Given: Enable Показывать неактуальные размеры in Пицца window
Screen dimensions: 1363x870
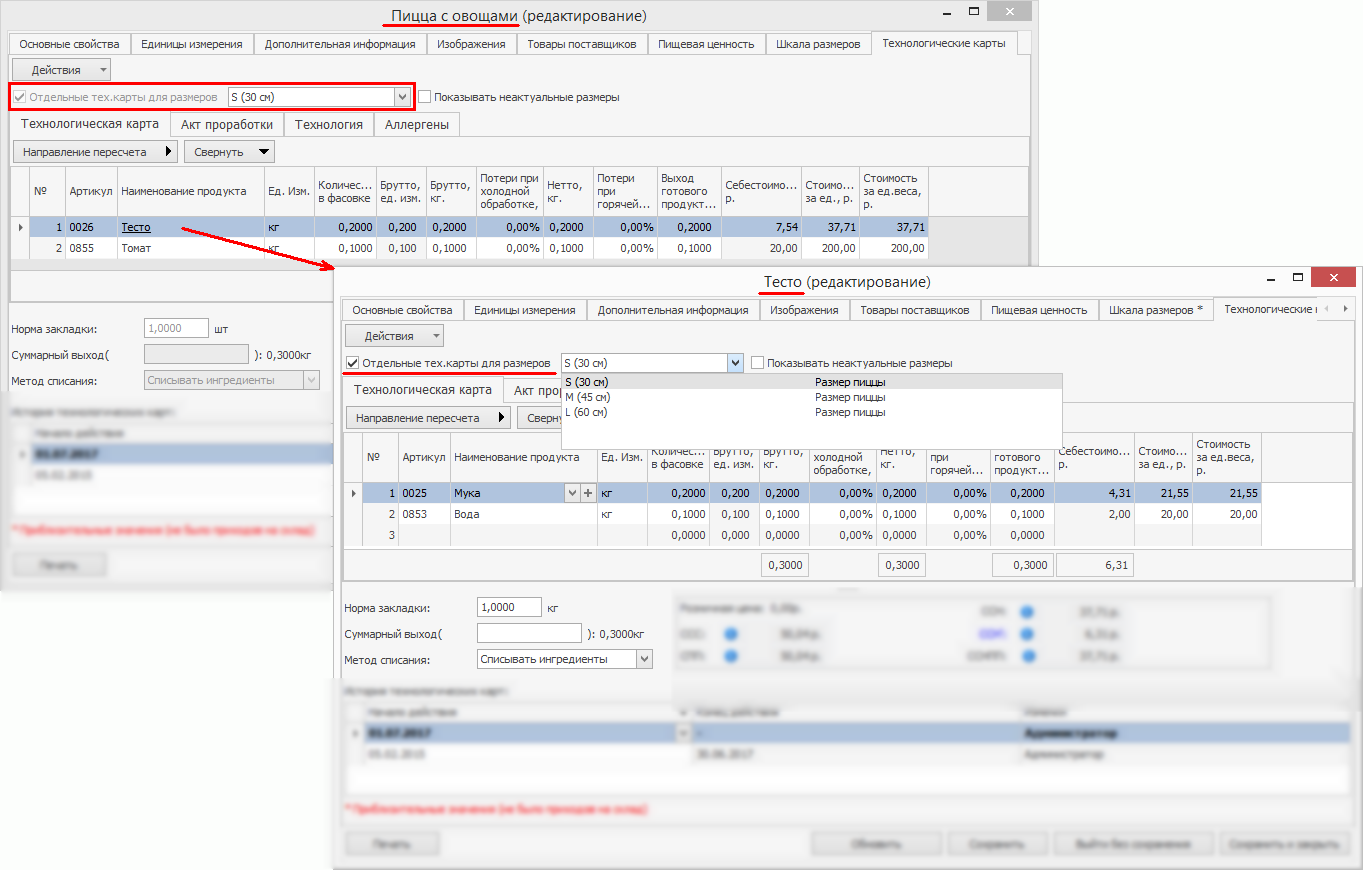Looking at the screenshot, I should [425, 97].
